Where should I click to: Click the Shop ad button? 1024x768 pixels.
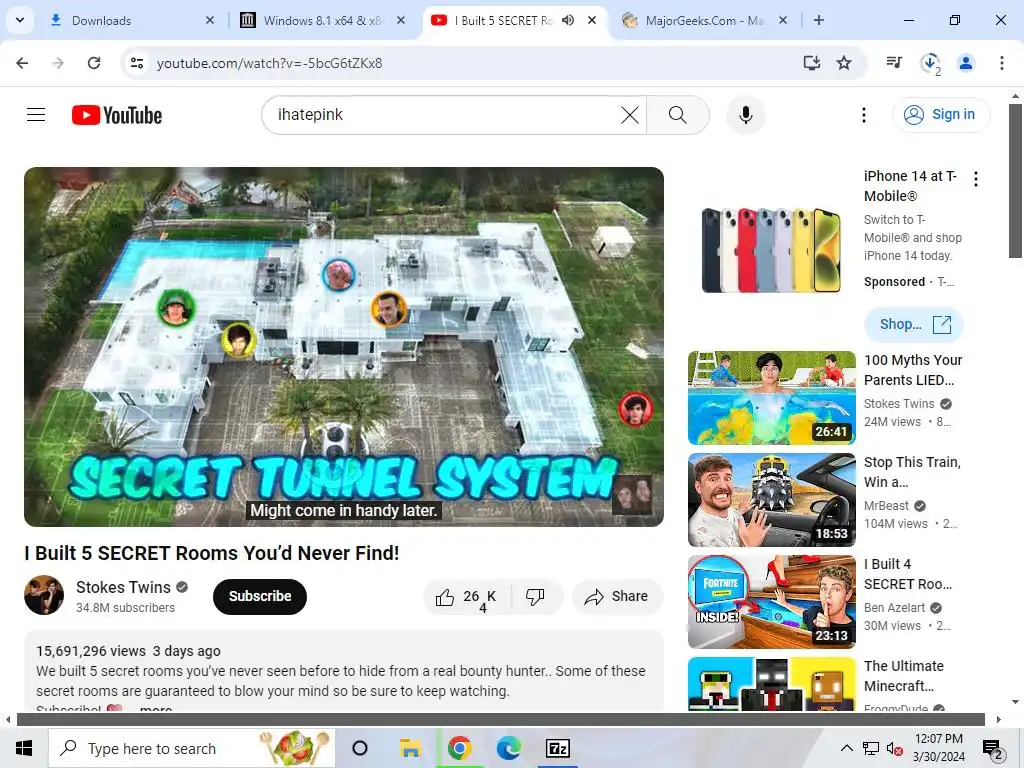914,324
